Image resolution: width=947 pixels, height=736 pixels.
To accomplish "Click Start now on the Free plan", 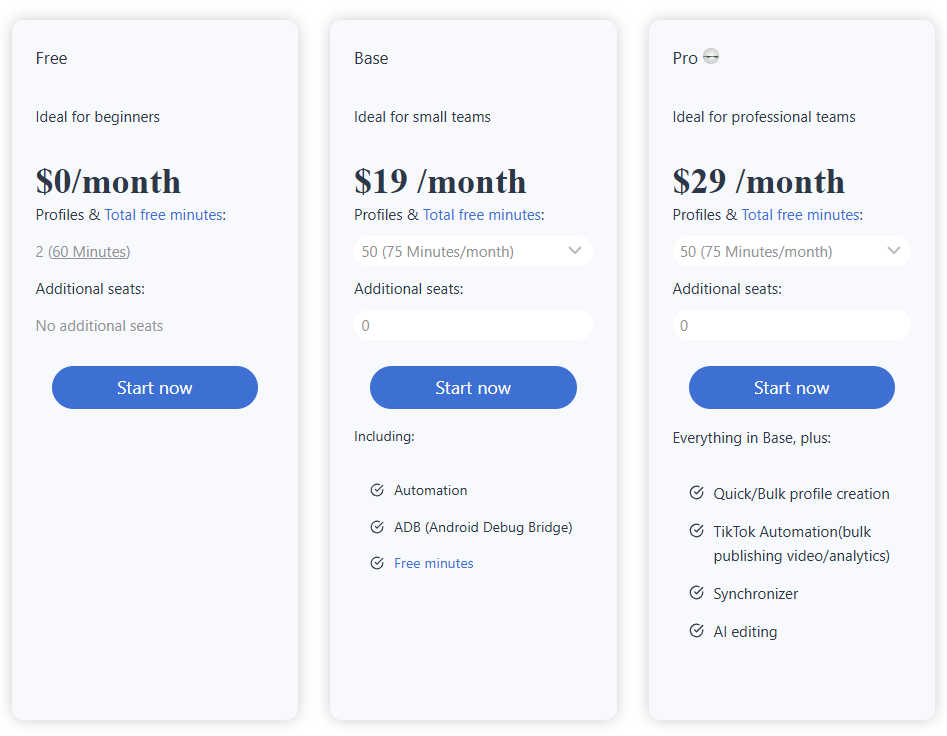I will tap(154, 387).
